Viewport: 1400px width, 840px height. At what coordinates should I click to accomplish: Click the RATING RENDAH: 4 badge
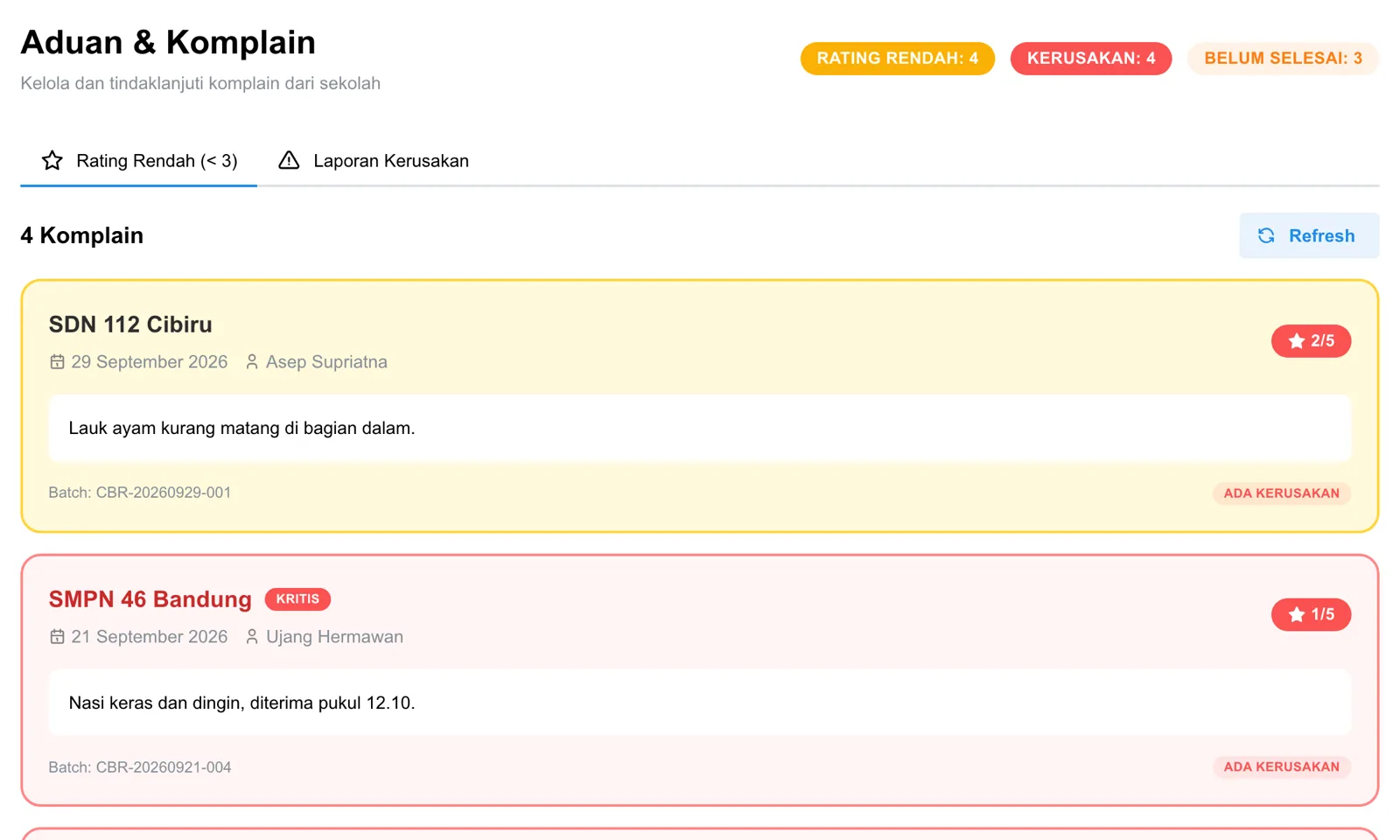898,59
